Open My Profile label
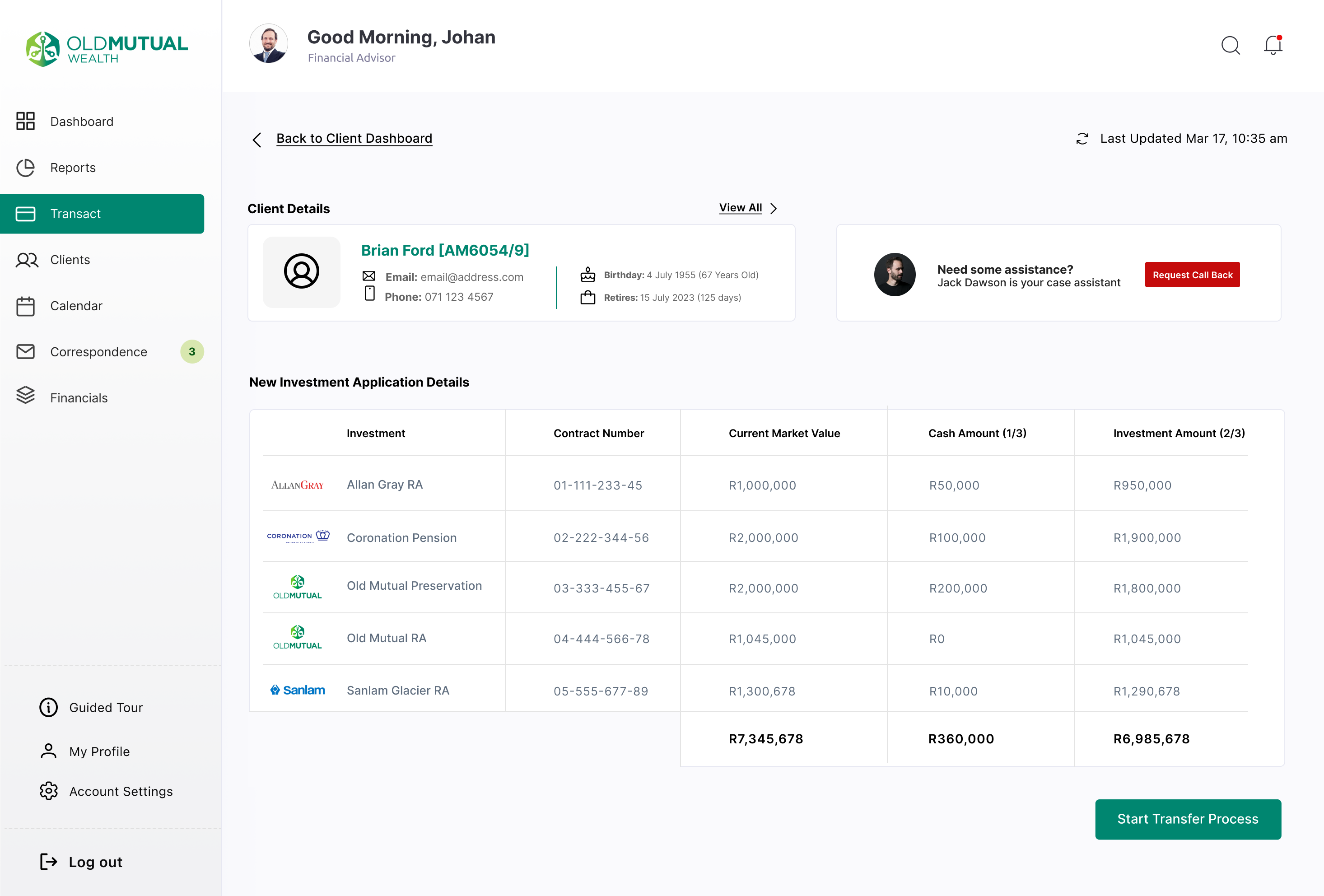 tap(100, 751)
